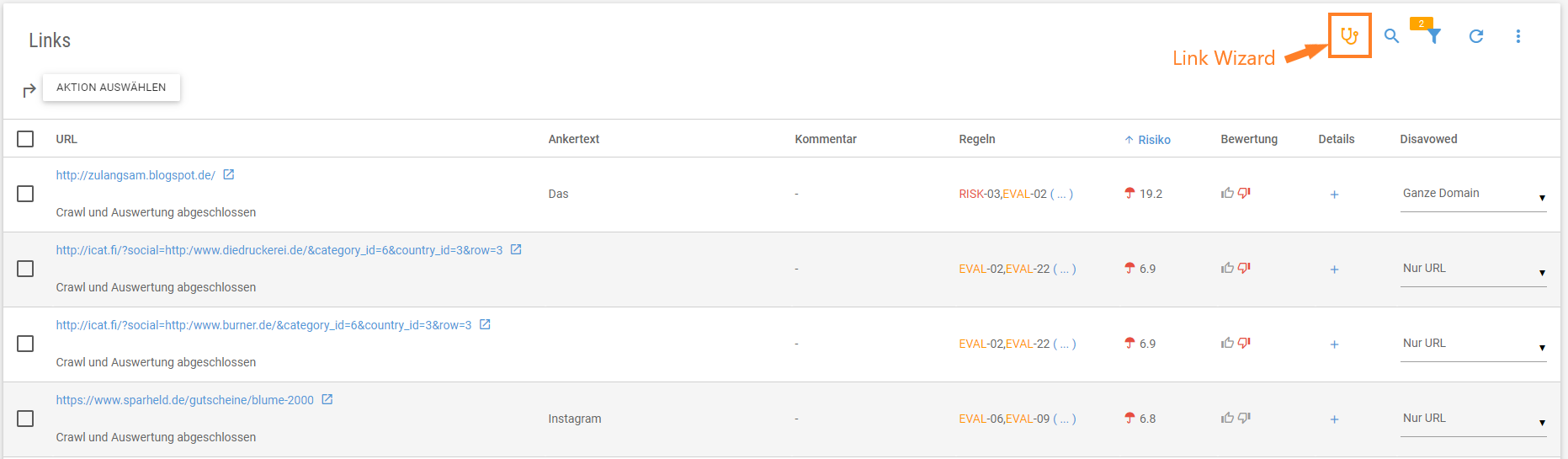Screen dimensions: 1568x459
Task: Open the external link icon beside the zulangsam.blogspot.de URL
Action: pos(228,174)
